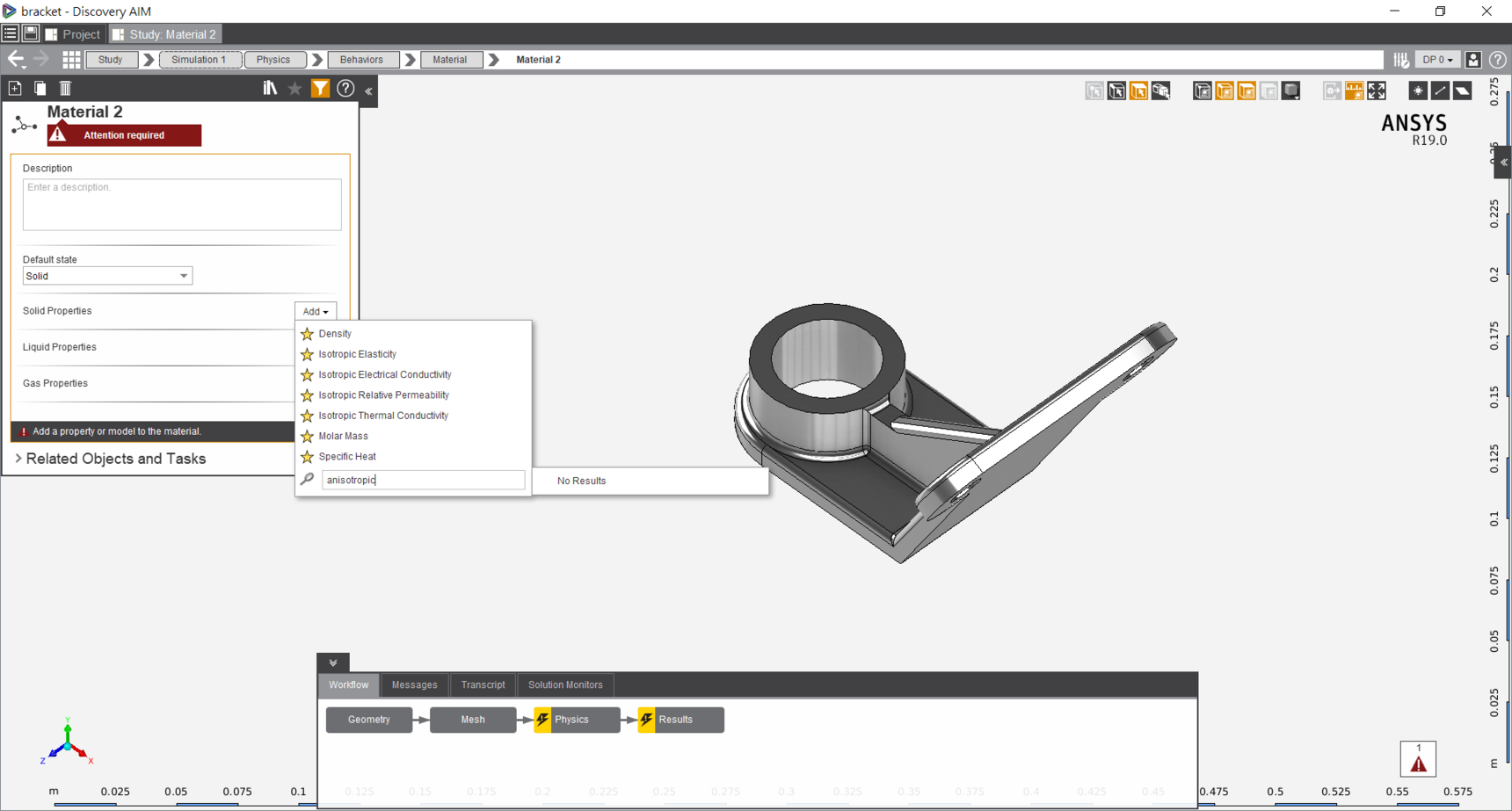Switch to the Solution Monitors tab
1512x811 pixels.
(565, 684)
